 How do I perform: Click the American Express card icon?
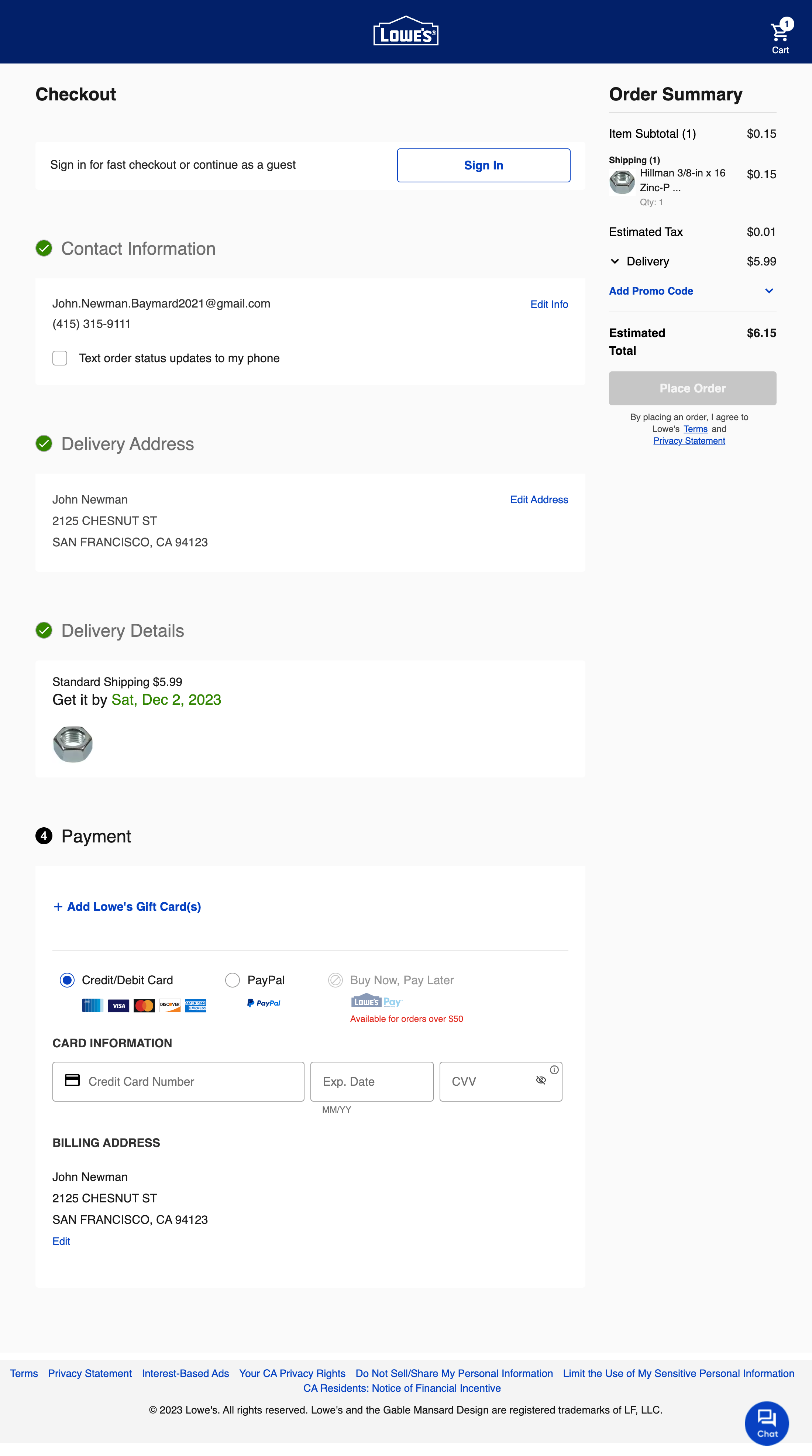pos(197,1006)
